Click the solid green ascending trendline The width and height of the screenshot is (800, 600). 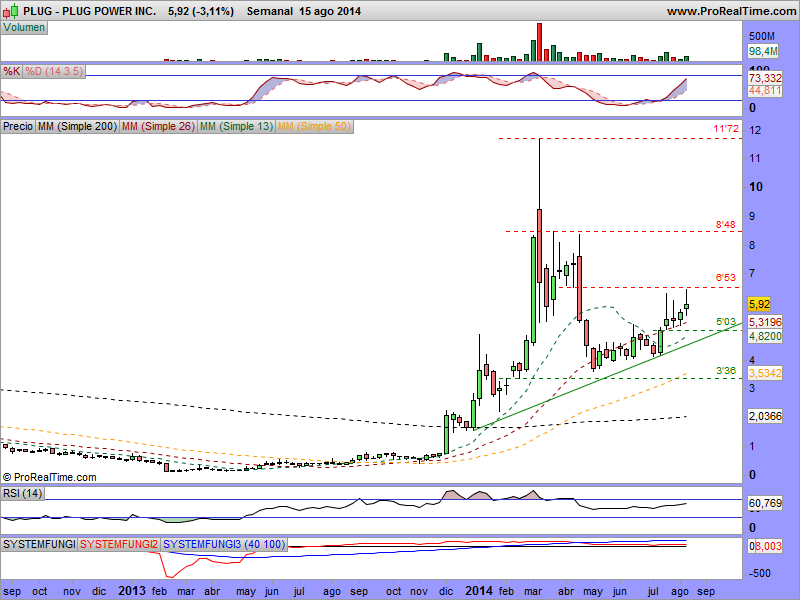pyautogui.click(x=608, y=376)
